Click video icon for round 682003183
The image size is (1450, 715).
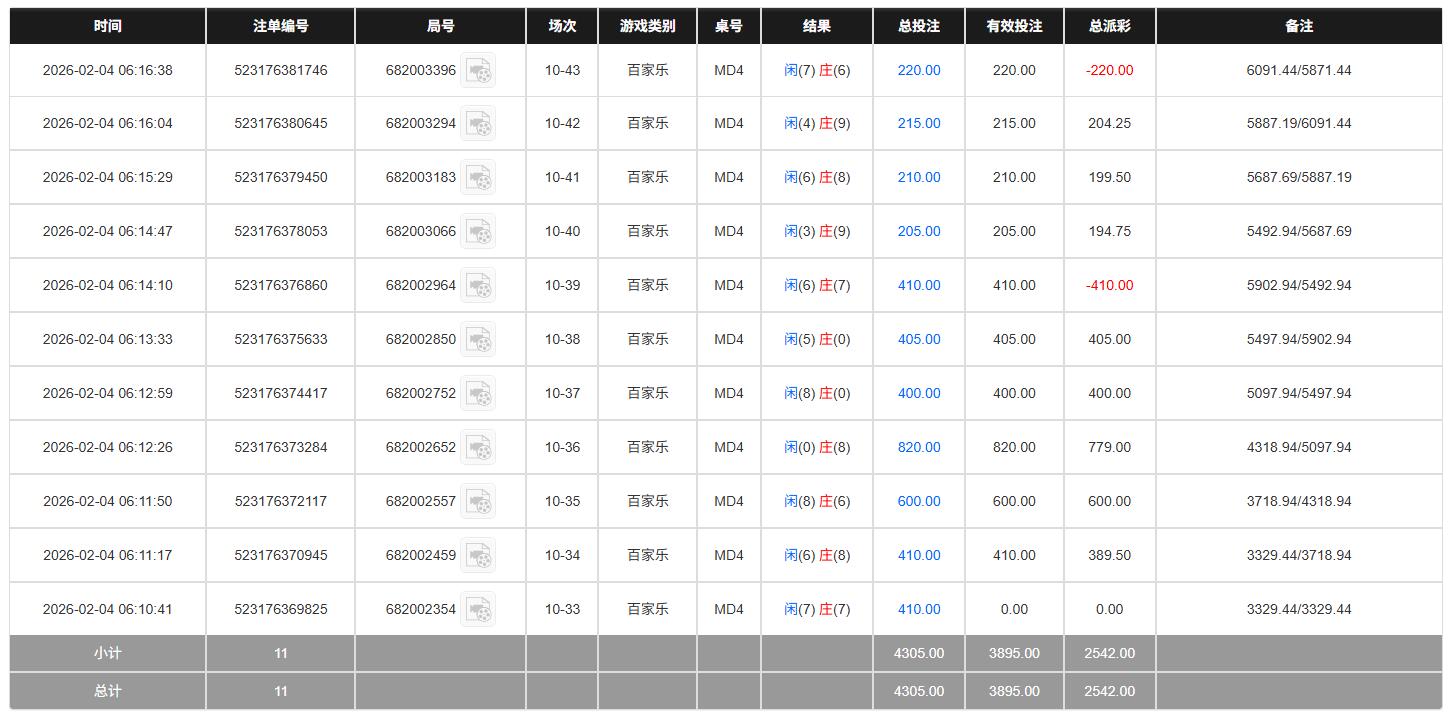pos(478,178)
